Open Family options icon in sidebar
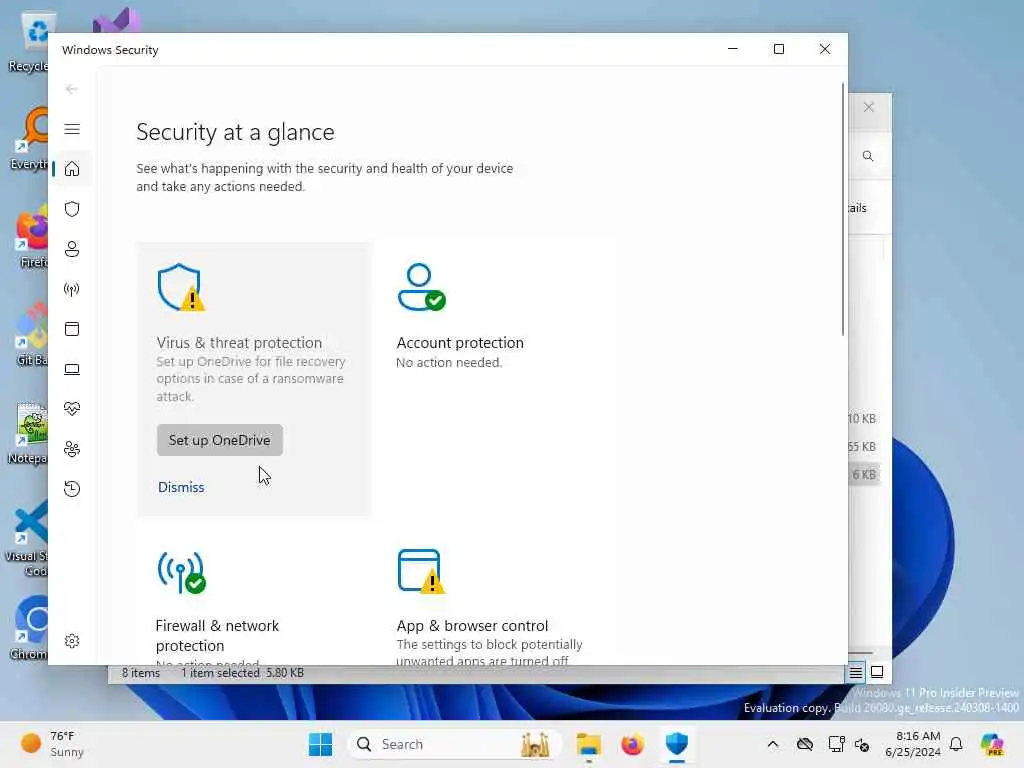Viewport: 1024px width, 768px height. tap(72, 449)
